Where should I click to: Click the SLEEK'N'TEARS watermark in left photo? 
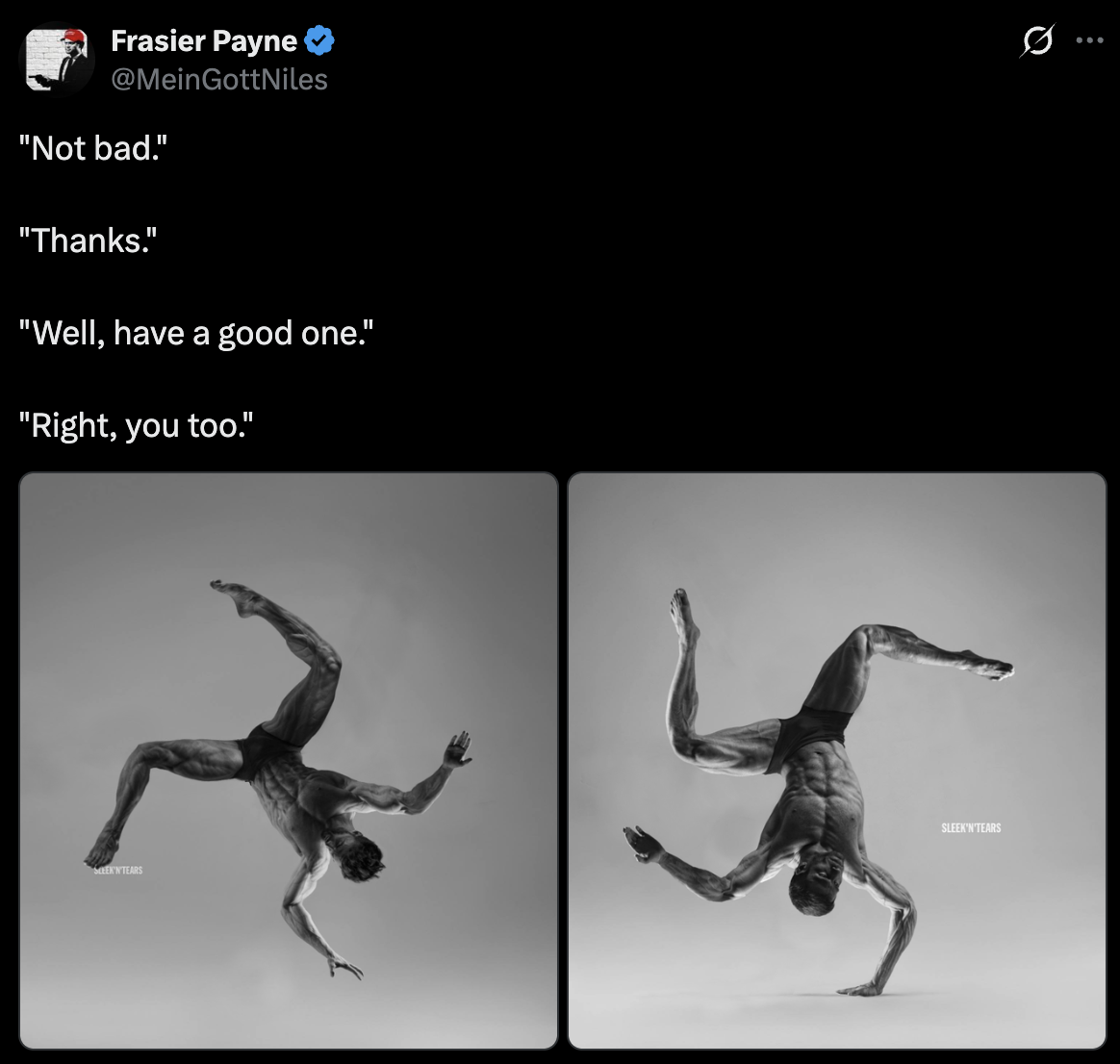(x=118, y=870)
